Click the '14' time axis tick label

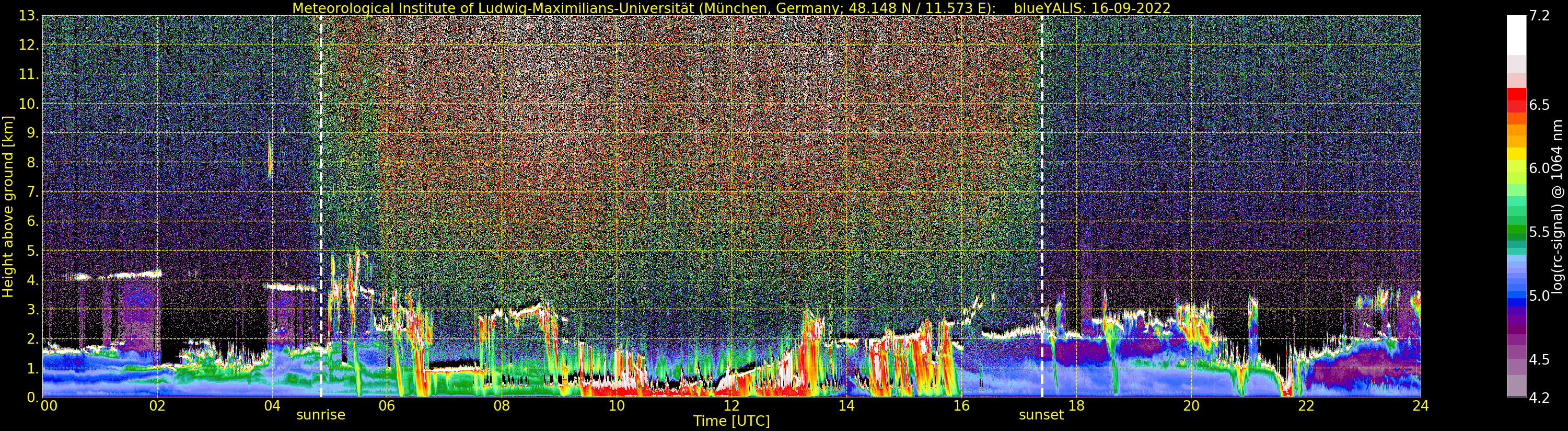(x=846, y=405)
